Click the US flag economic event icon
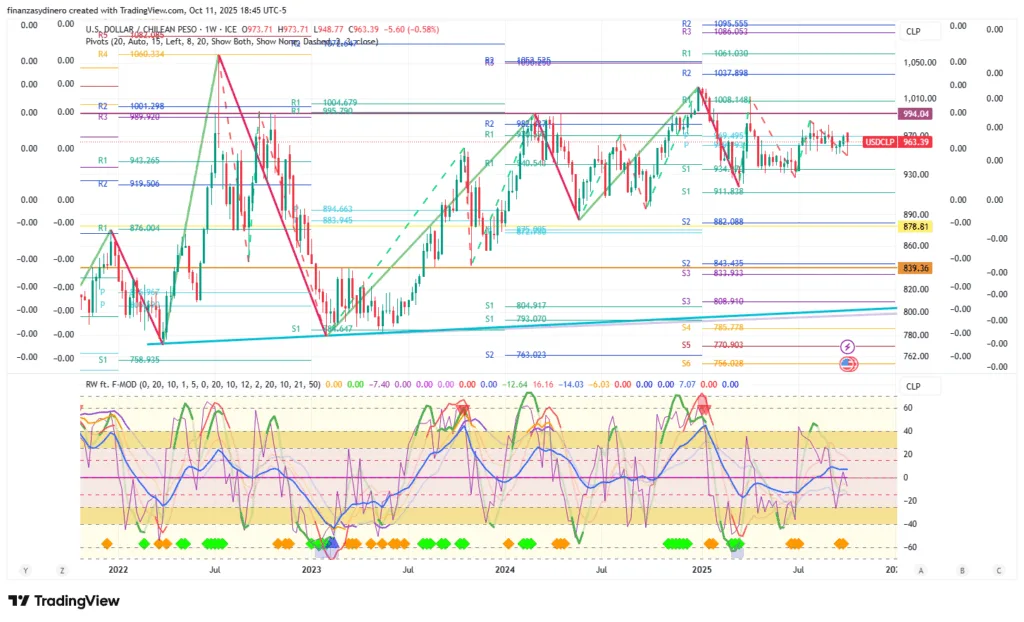The image size is (1024, 622). tap(847, 363)
